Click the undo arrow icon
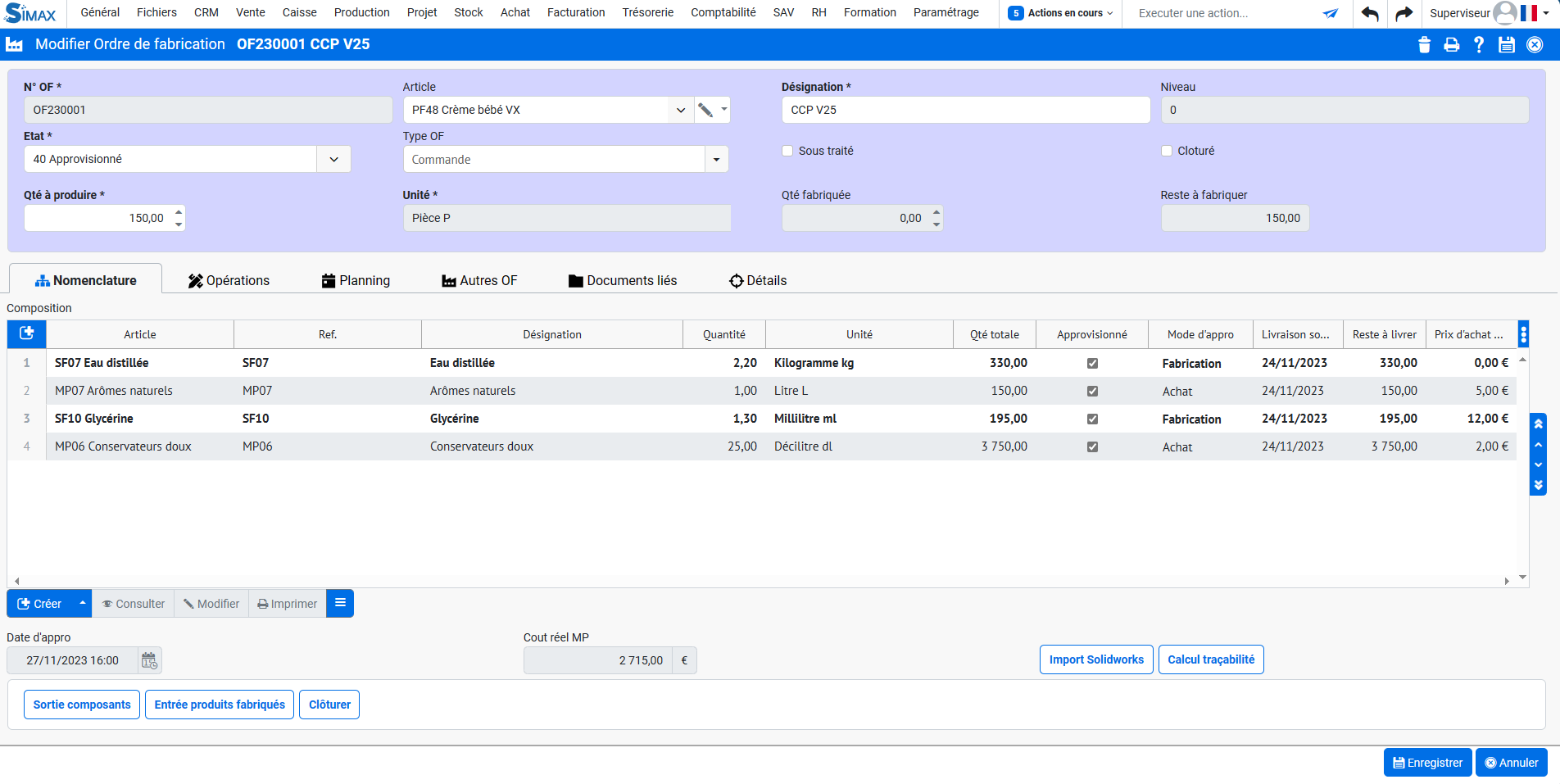 (x=1370, y=13)
